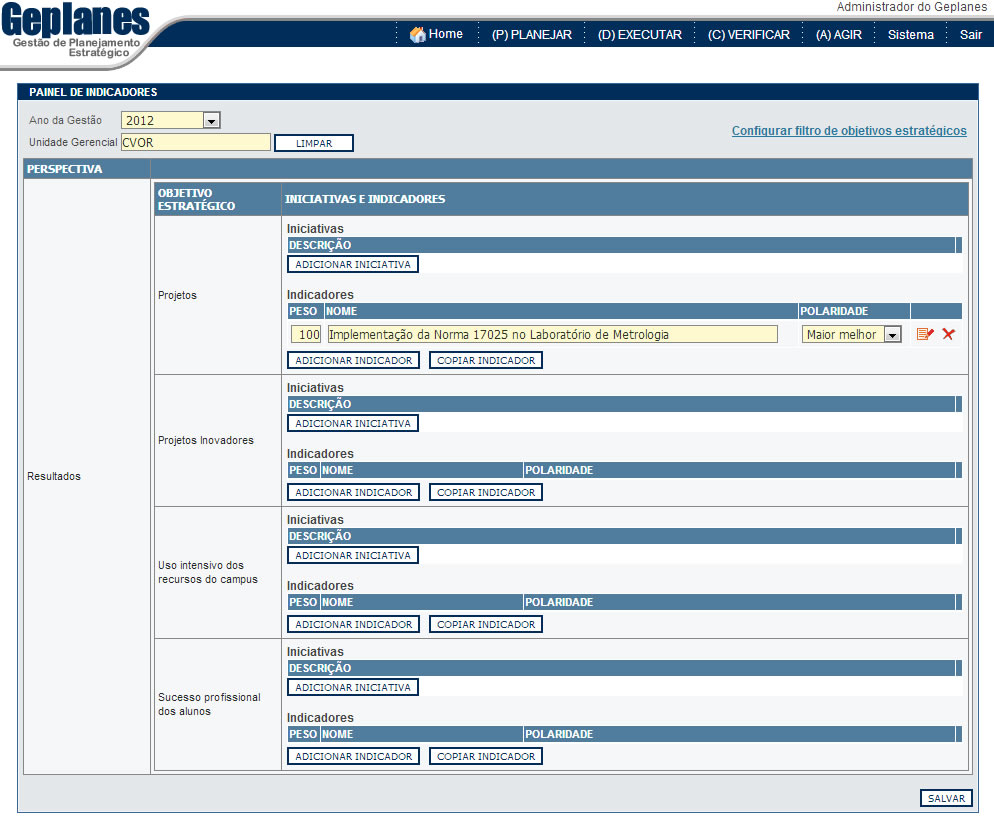The height and width of the screenshot is (821, 994).
Task: Click COPIAR INDICADOR for Projetos Inovadores
Action: tap(486, 492)
